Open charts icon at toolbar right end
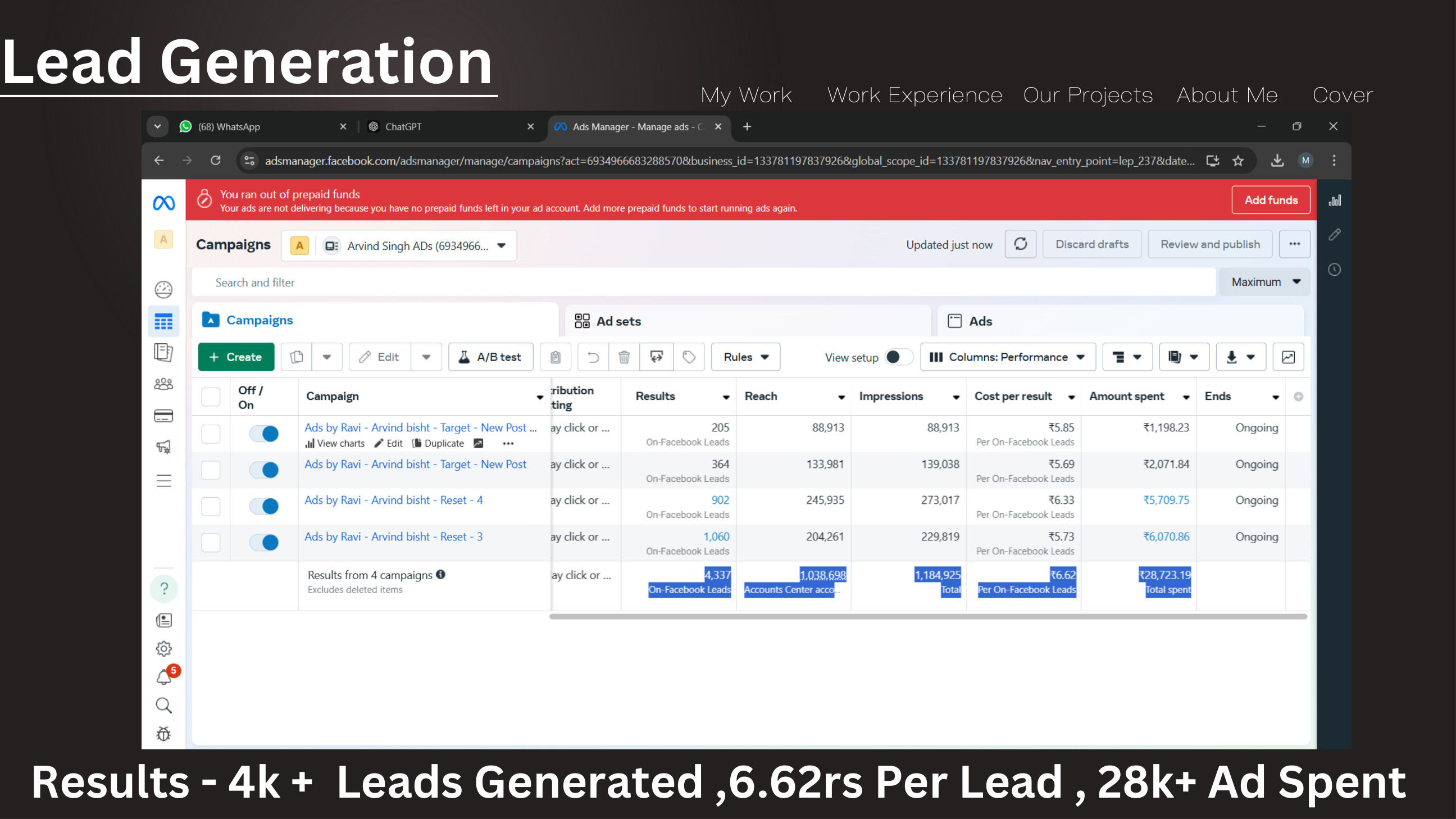1456x819 pixels. click(x=1288, y=357)
